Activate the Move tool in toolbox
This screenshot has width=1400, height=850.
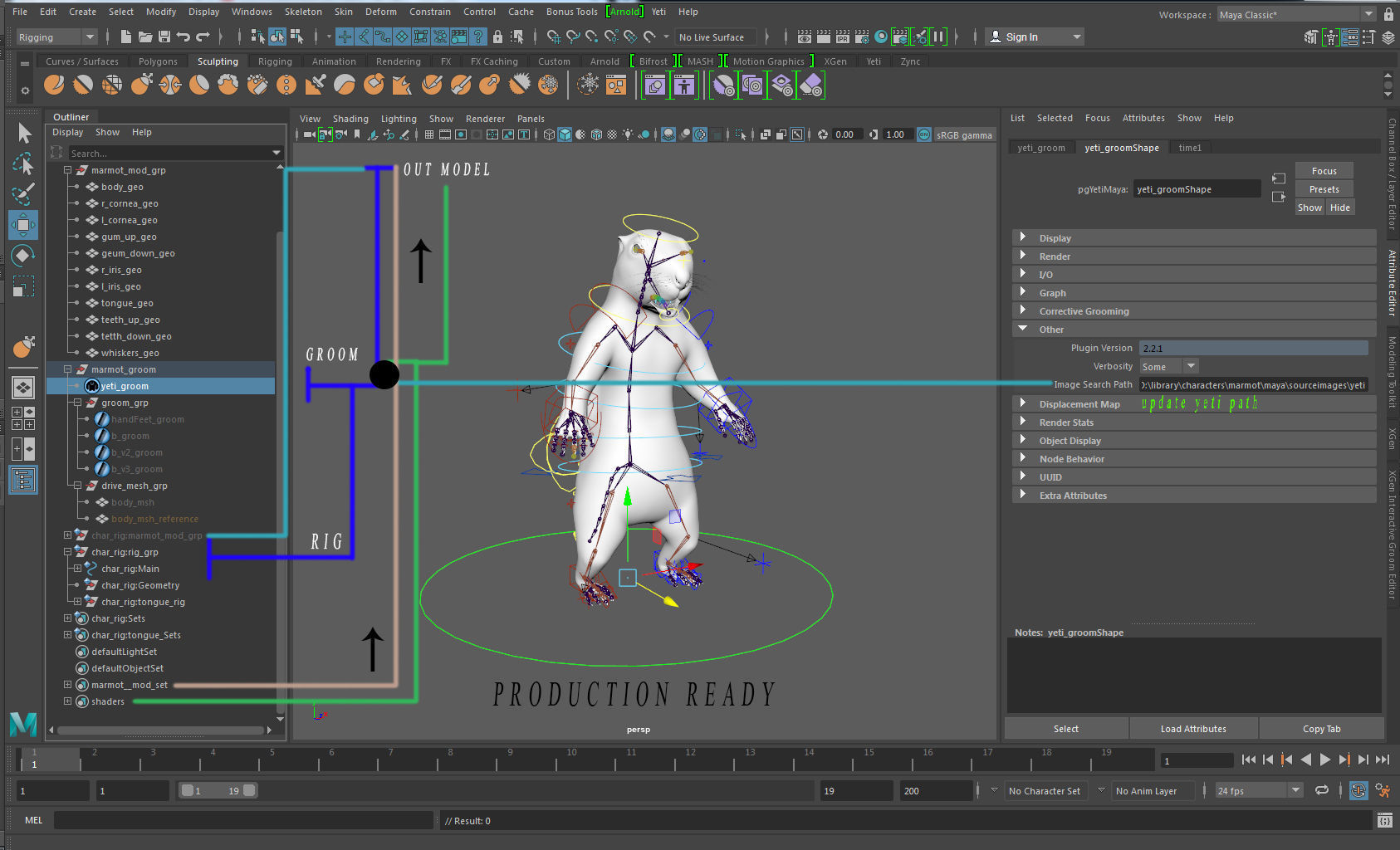tap(23, 224)
